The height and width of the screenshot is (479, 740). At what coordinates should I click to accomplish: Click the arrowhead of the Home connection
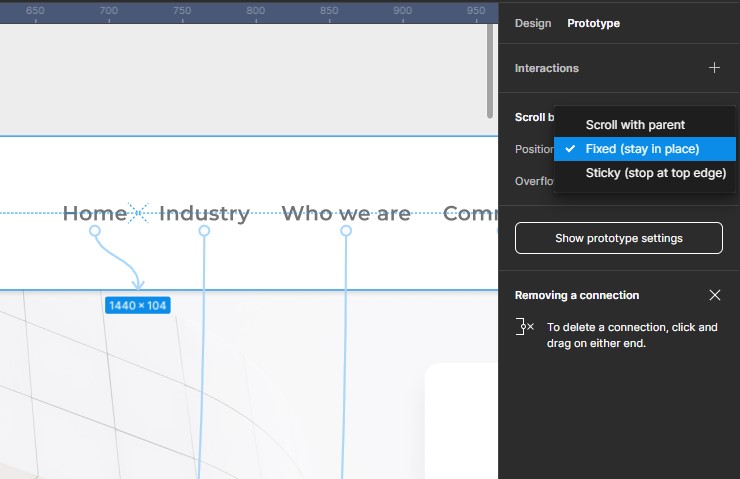[x=138, y=285]
